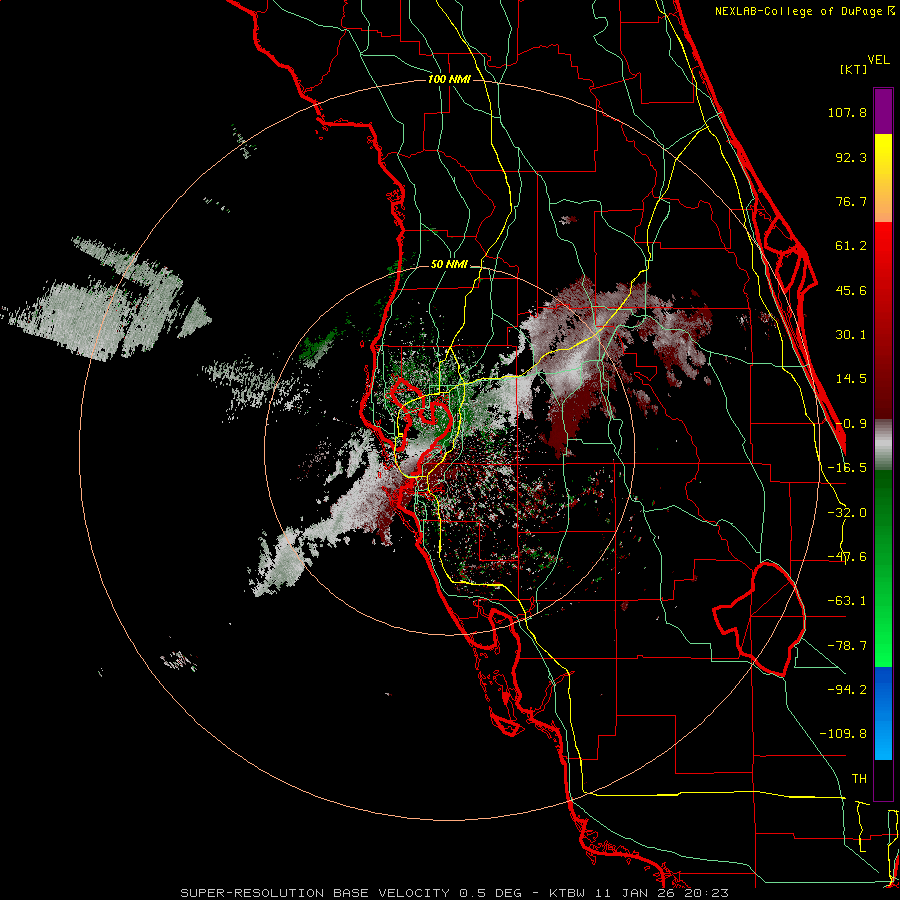Click the 100 NMI range ring label
The height and width of the screenshot is (900, 900).
[x=449, y=79]
